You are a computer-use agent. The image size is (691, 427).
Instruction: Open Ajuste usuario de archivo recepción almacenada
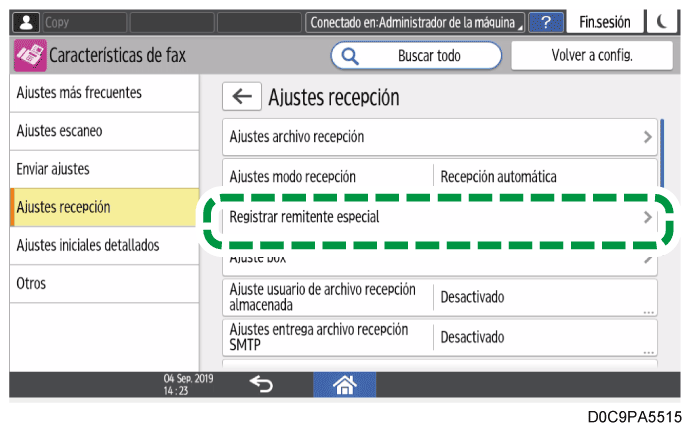click(439, 297)
